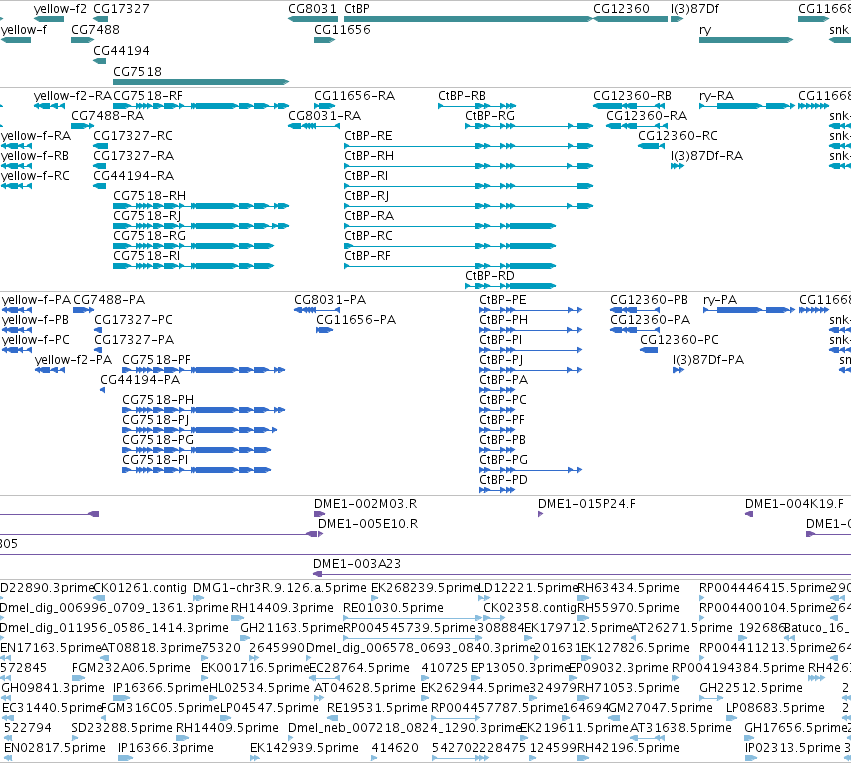Select transcript label yellow-f2-RA
Screen dimensions: 851x763
point(73,96)
